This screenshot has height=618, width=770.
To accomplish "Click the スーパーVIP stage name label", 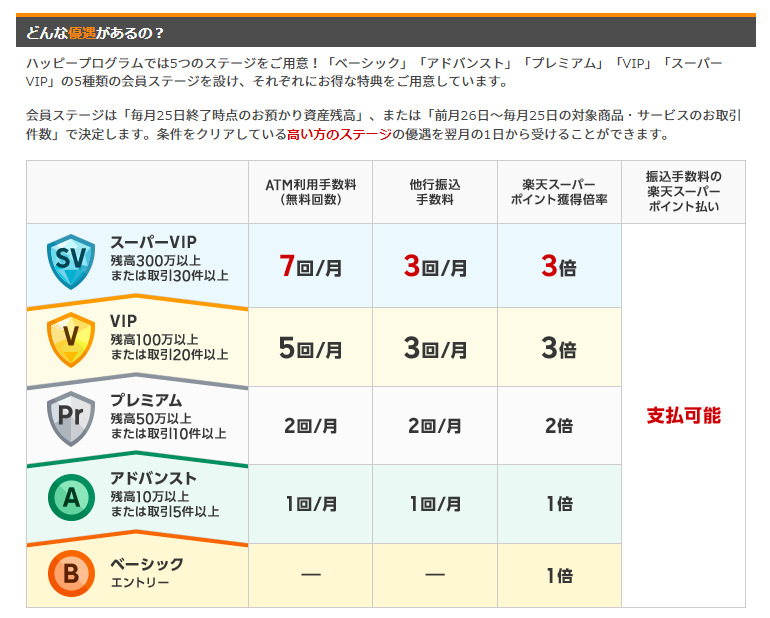I will click(153, 243).
